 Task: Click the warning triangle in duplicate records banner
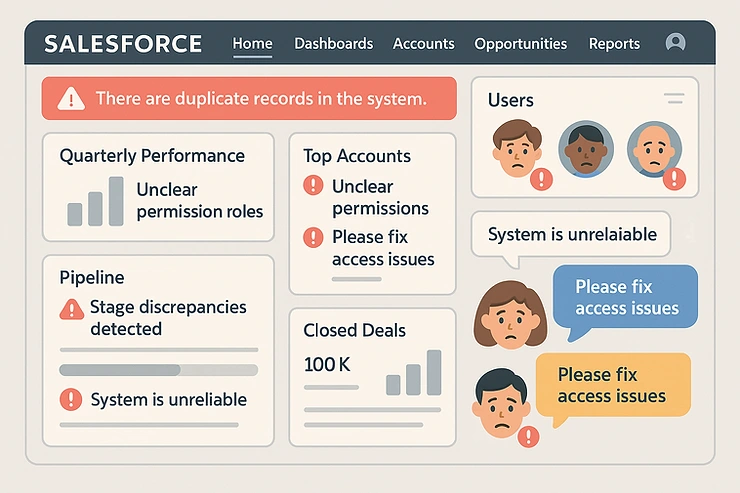point(71,99)
